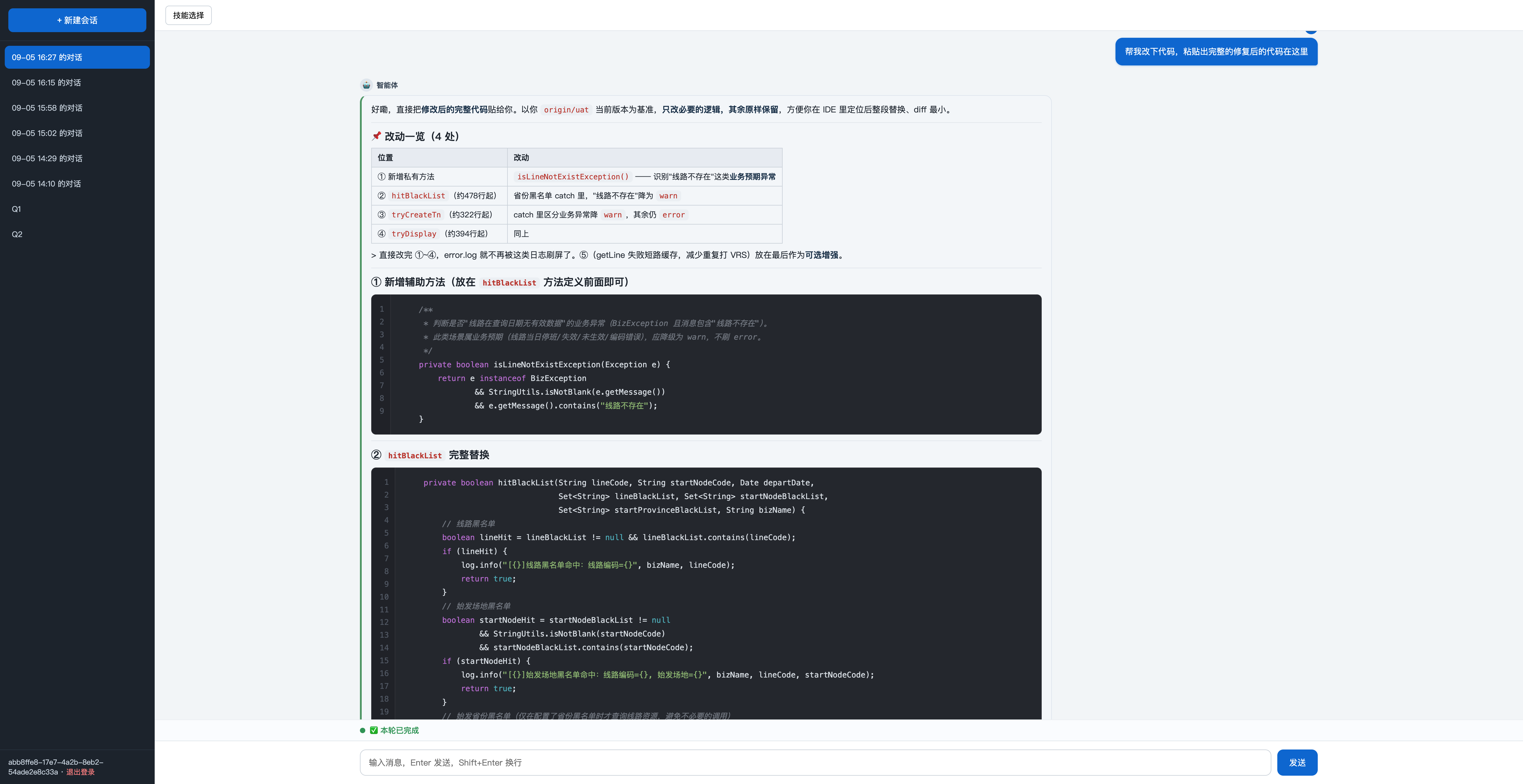The height and width of the screenshot is (784, 1523).
Task: Click the hitBlackList method signature code line
Action: (x=619, y=483)
